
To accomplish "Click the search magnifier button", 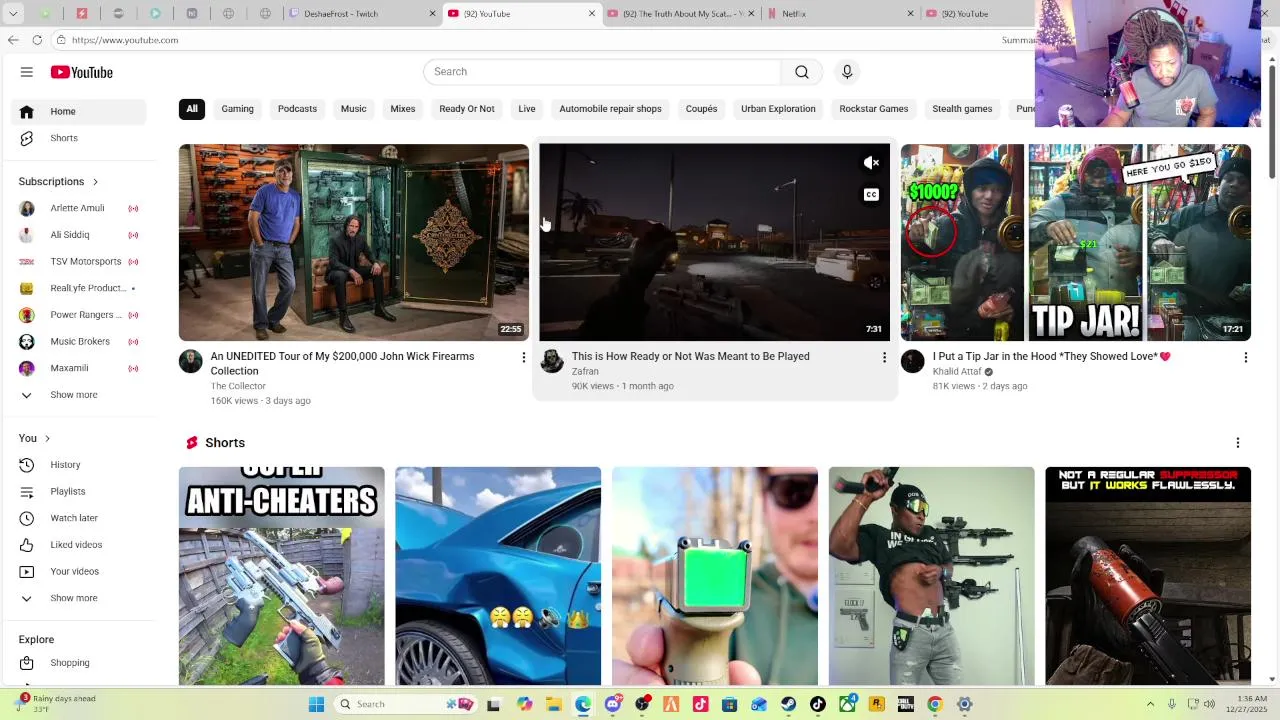I will coord(802,72).
